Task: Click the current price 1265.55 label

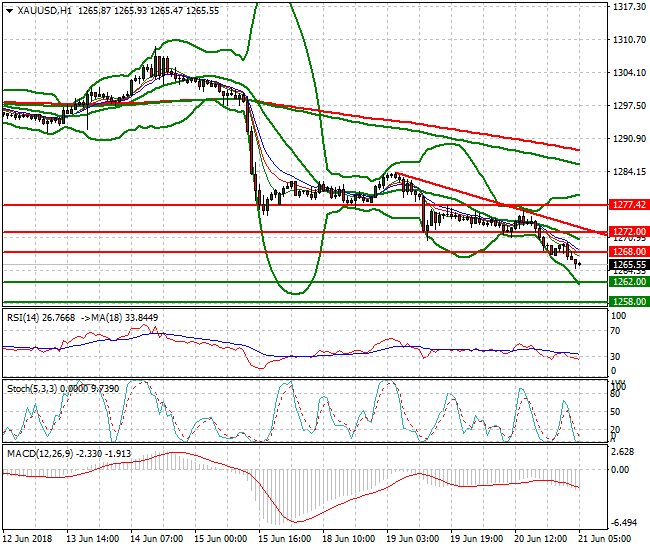Action: [x=627, y=264]
